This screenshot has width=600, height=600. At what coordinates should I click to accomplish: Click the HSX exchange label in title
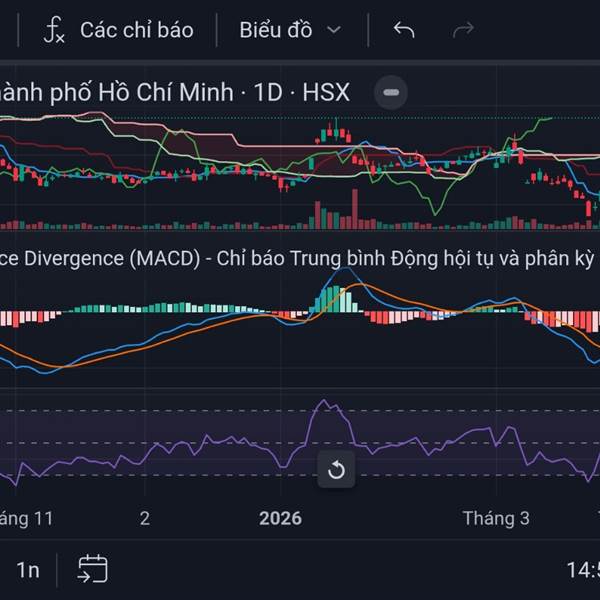pos(326,93)
